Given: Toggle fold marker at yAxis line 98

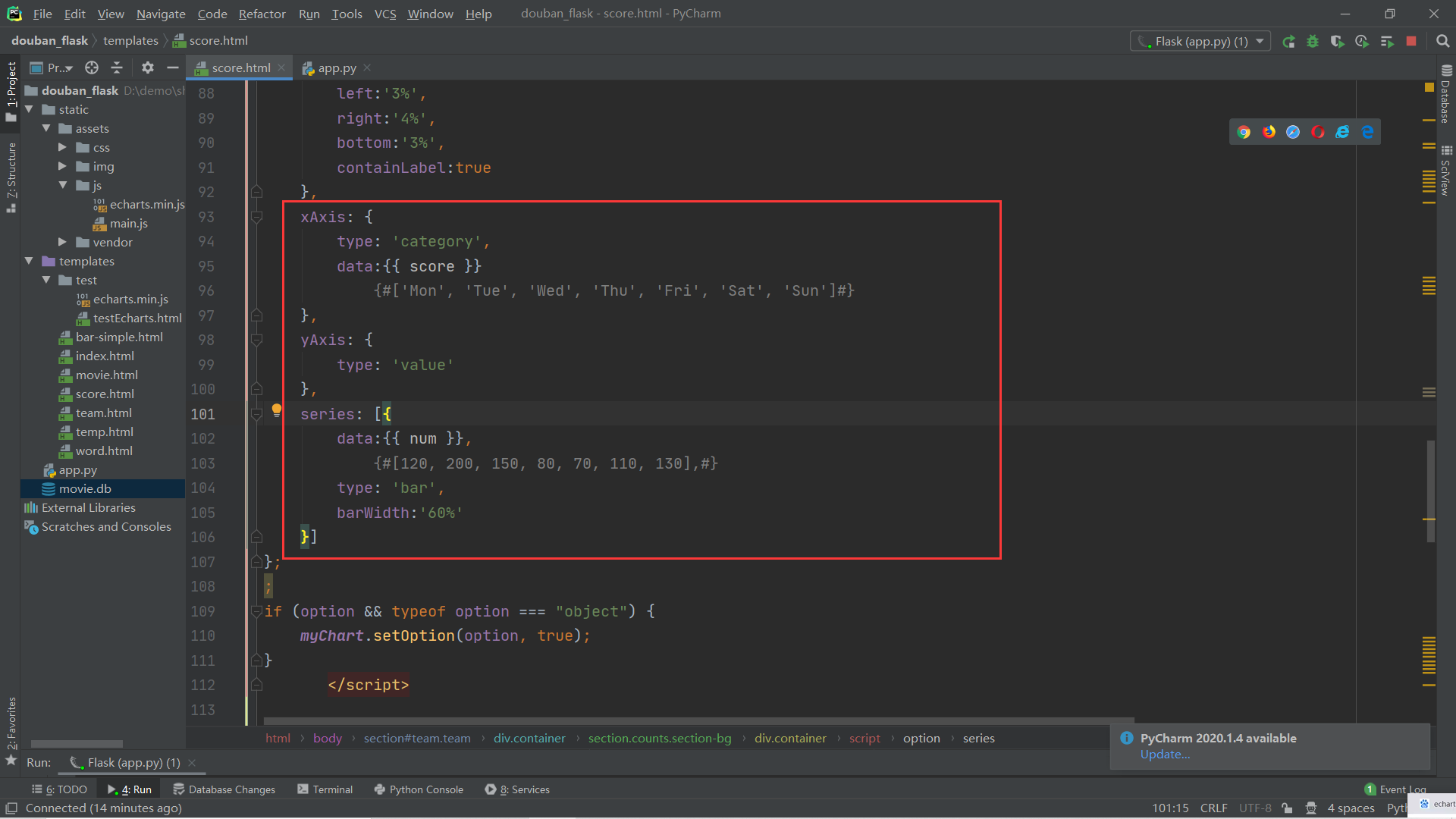Looking at the screenshot, I should 257,340.
